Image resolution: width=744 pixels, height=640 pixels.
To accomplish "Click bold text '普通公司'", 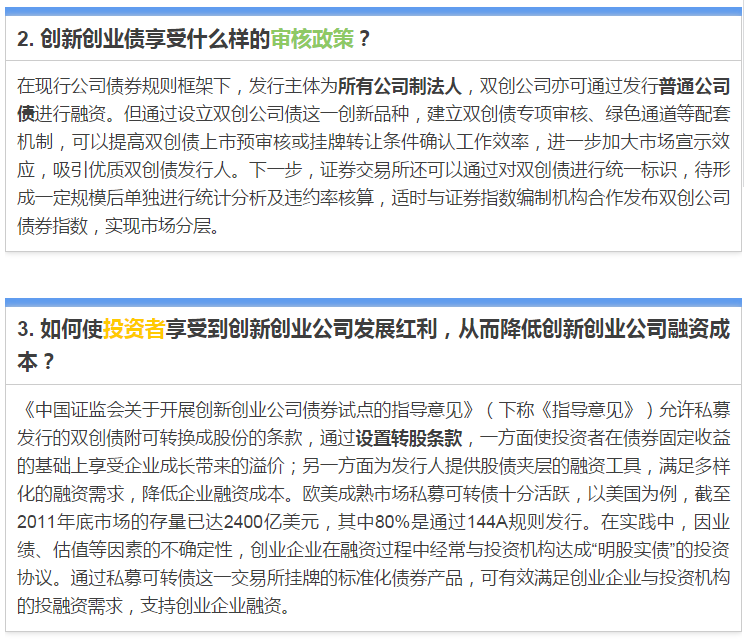I will click(694, 86).
